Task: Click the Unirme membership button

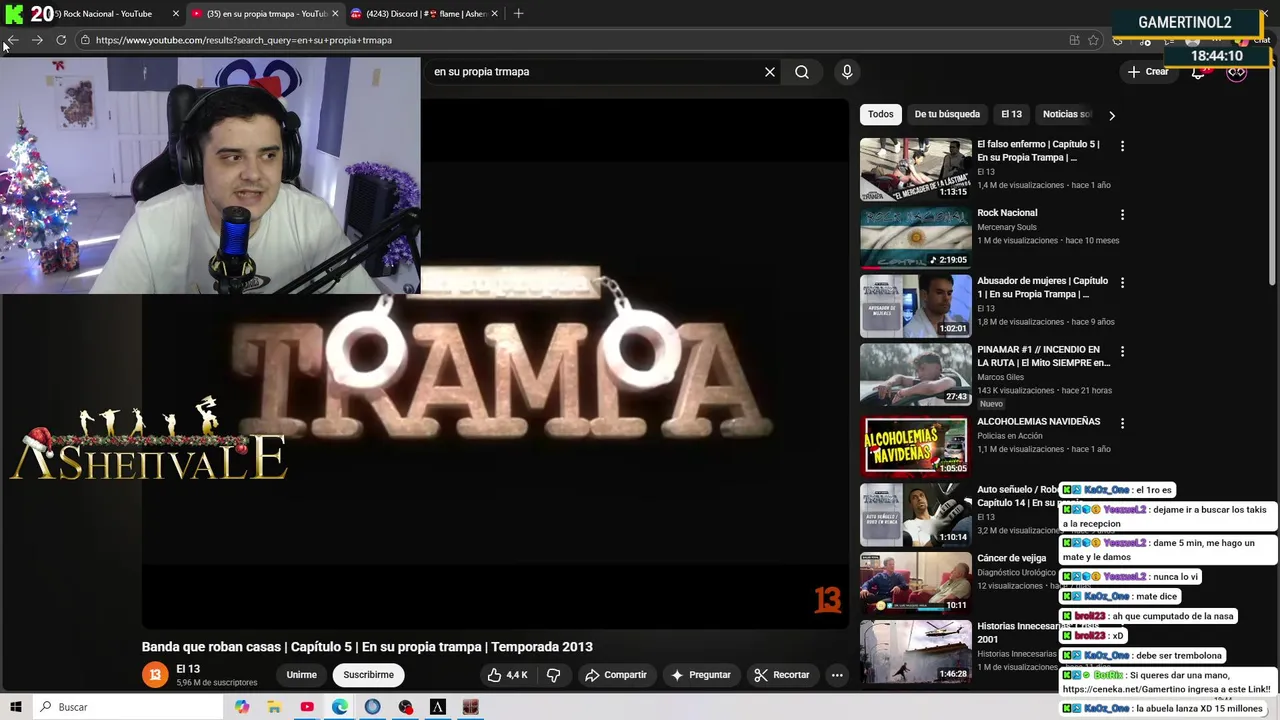Action: (x=301, y=675)
